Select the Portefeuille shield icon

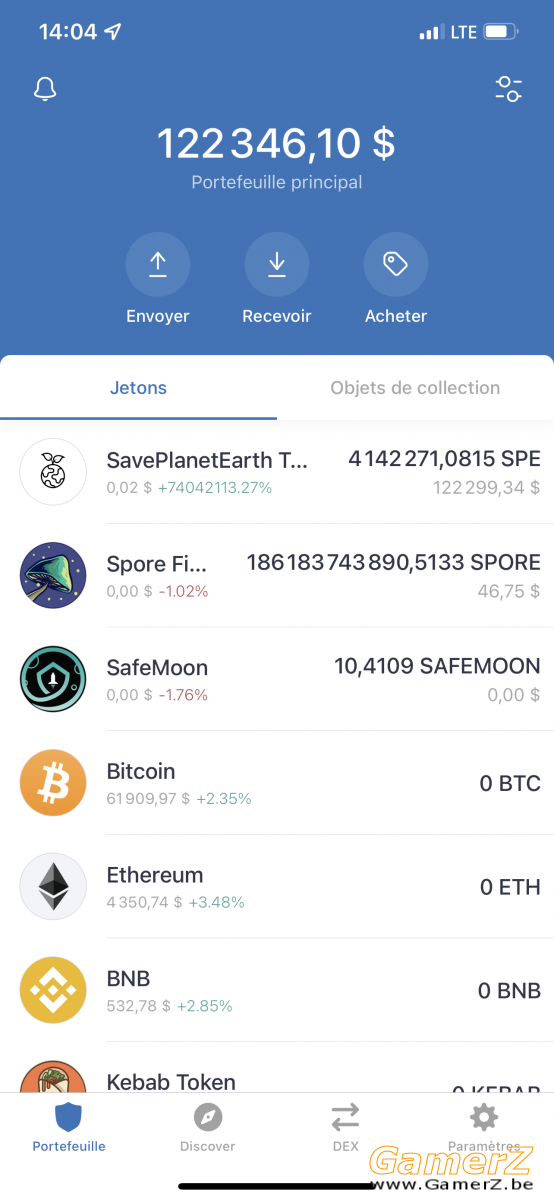coord(68,1117)
